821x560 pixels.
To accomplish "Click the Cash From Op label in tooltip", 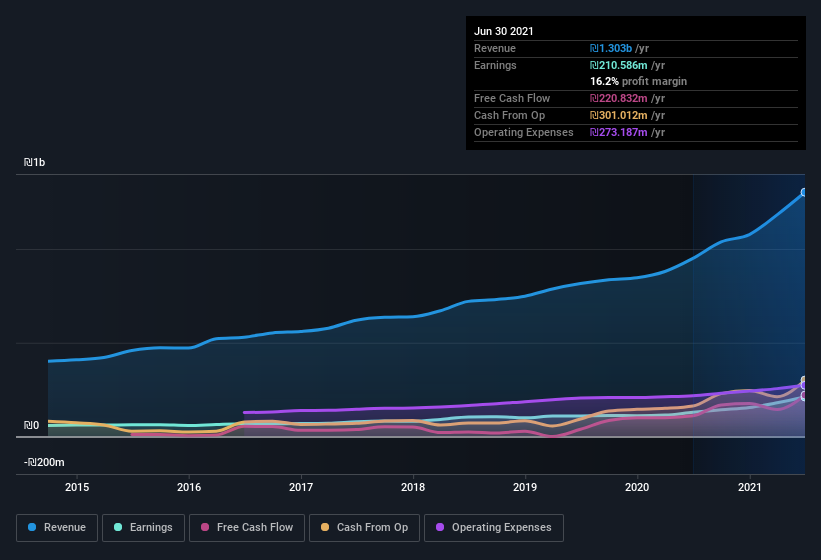I will [509, 115].
